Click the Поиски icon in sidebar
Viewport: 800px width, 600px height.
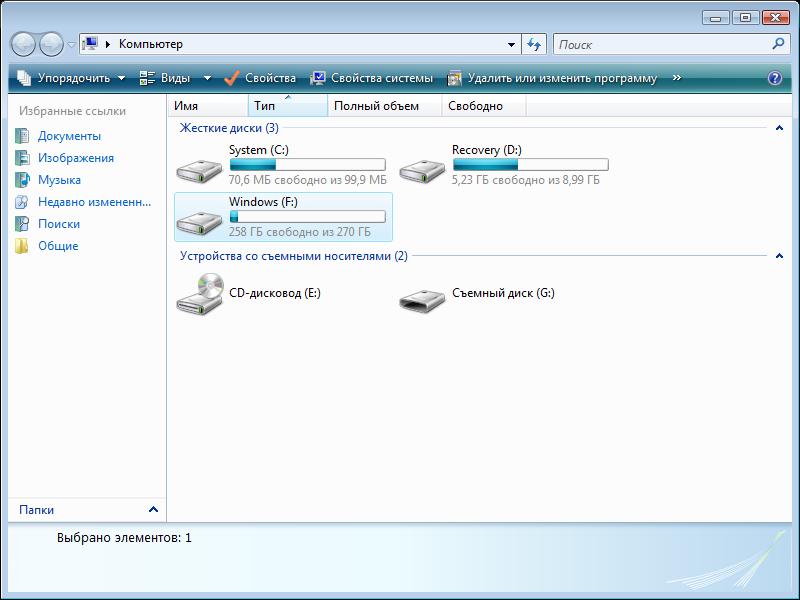click(x=22, y=224)
